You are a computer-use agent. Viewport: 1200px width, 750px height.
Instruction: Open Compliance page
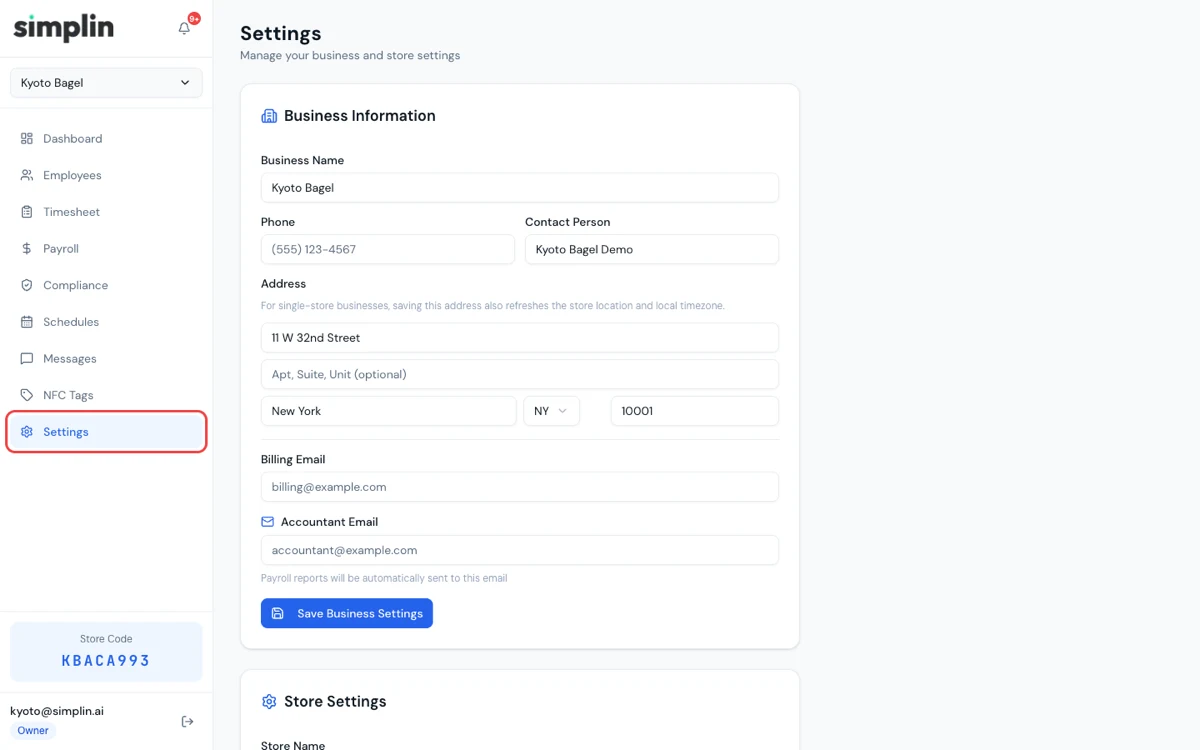(106, 285)
